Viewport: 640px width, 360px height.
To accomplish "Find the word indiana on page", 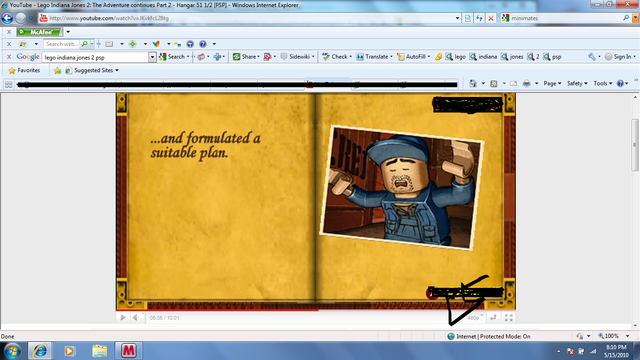I will (x=483, y=57).
